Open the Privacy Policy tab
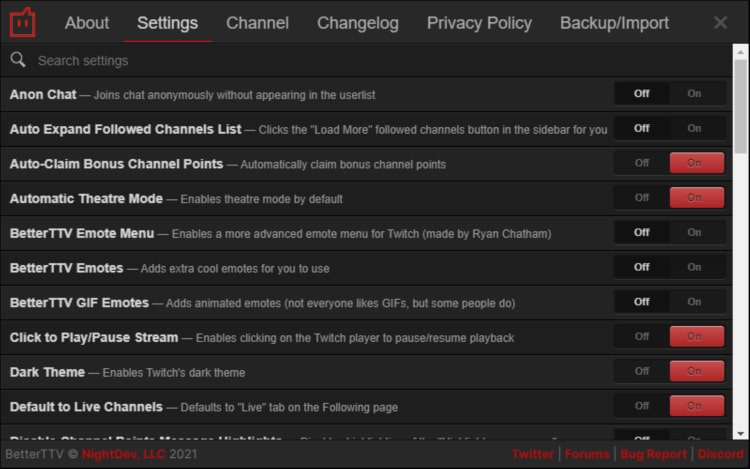The width and height of the screenshot is (750, 469). [x=479, y=23]
